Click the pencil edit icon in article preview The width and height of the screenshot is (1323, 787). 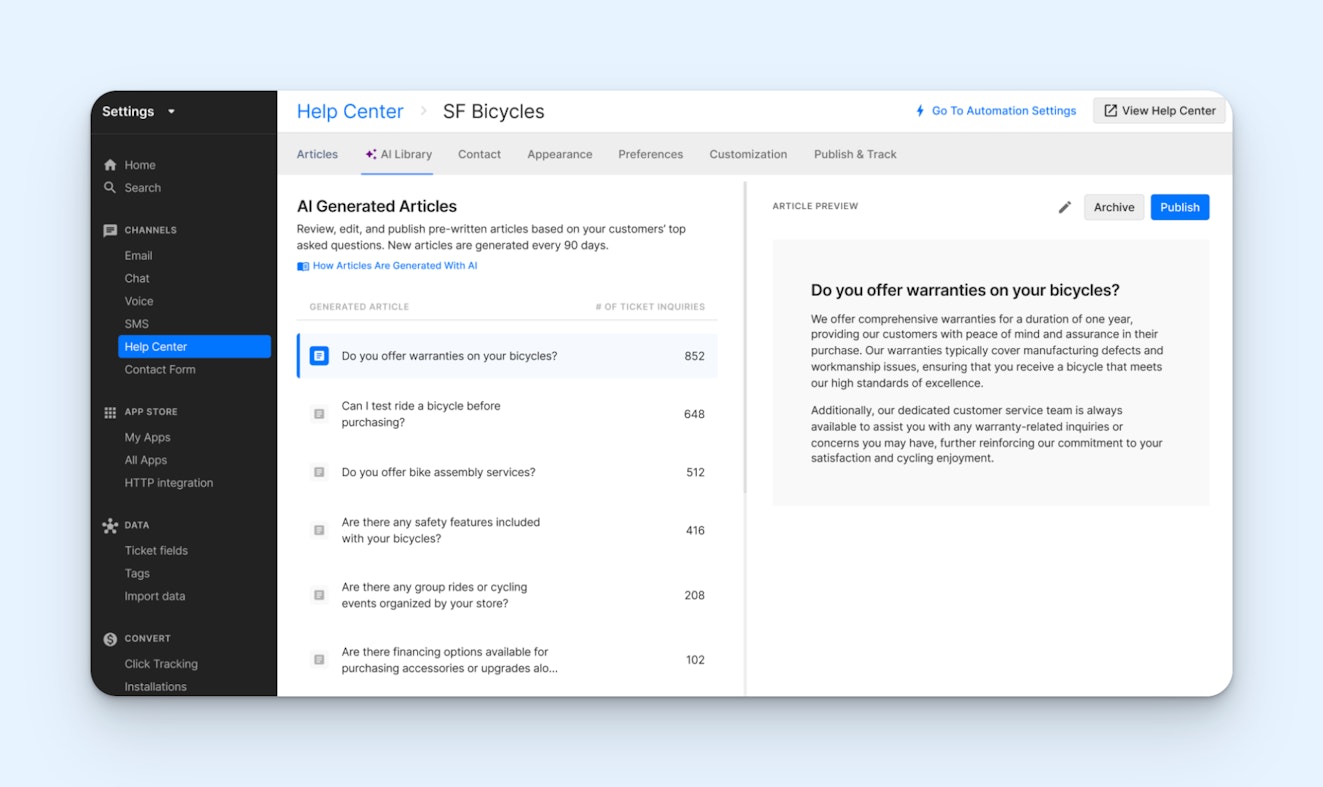(1064, 207)
